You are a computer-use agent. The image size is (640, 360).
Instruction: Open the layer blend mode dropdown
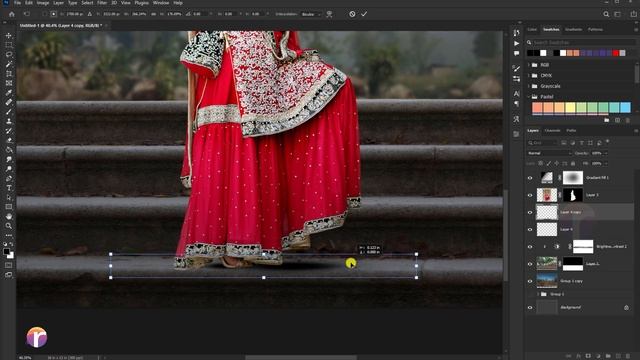(x=549, y=153)
